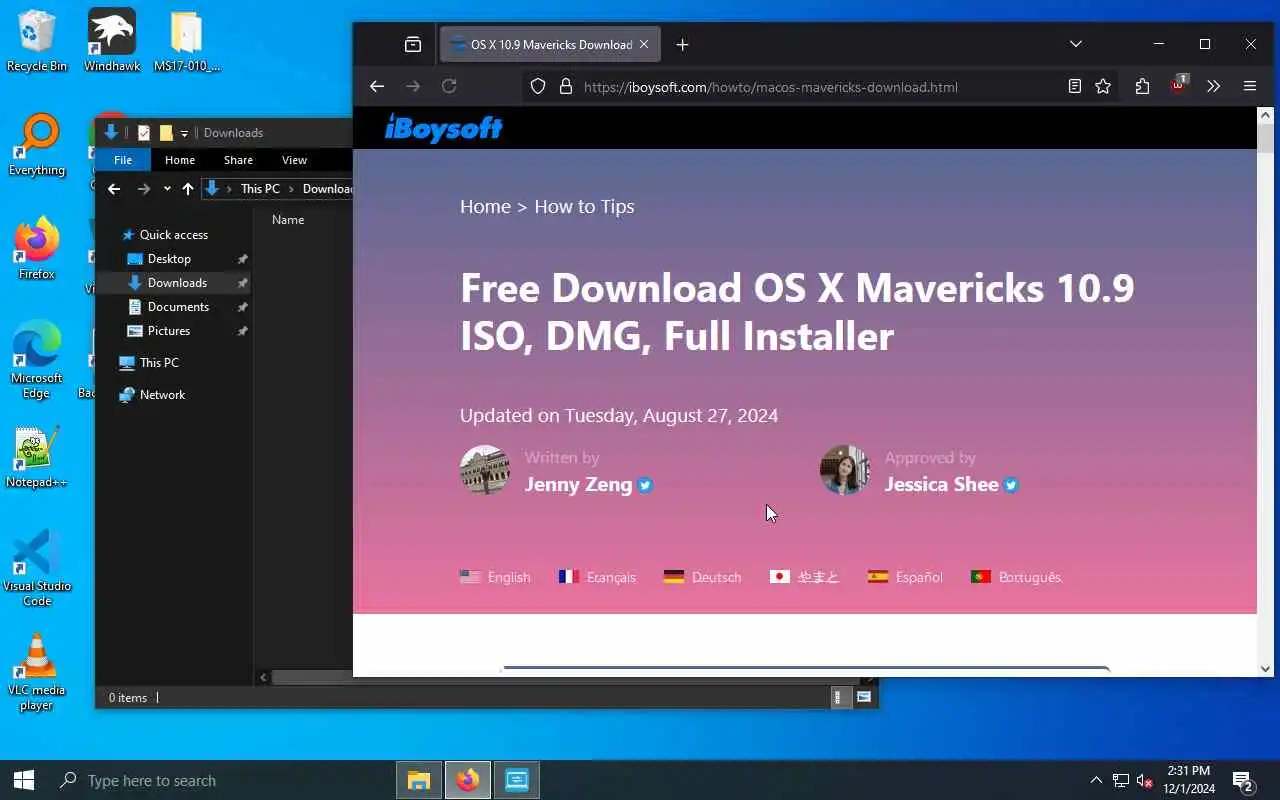The image size is (1280, 800).
Task: Launch Microsoft Edge from desktop
Action: 37,360
